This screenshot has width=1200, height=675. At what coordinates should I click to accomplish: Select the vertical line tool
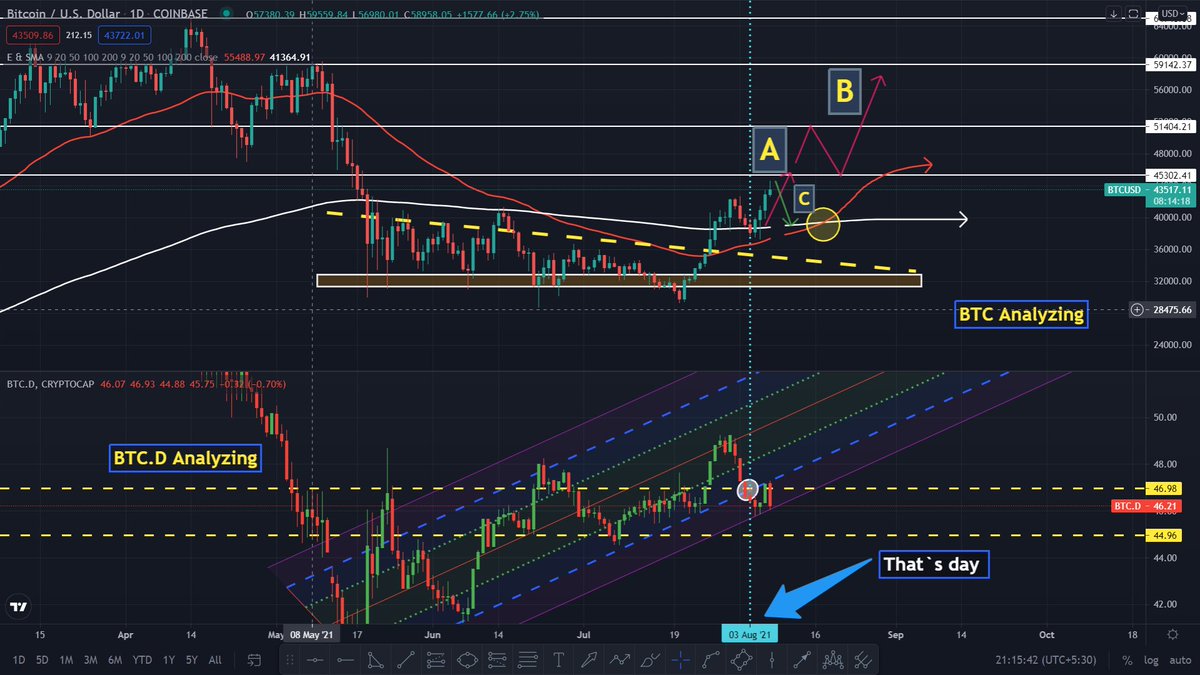[x=772, y=660]
